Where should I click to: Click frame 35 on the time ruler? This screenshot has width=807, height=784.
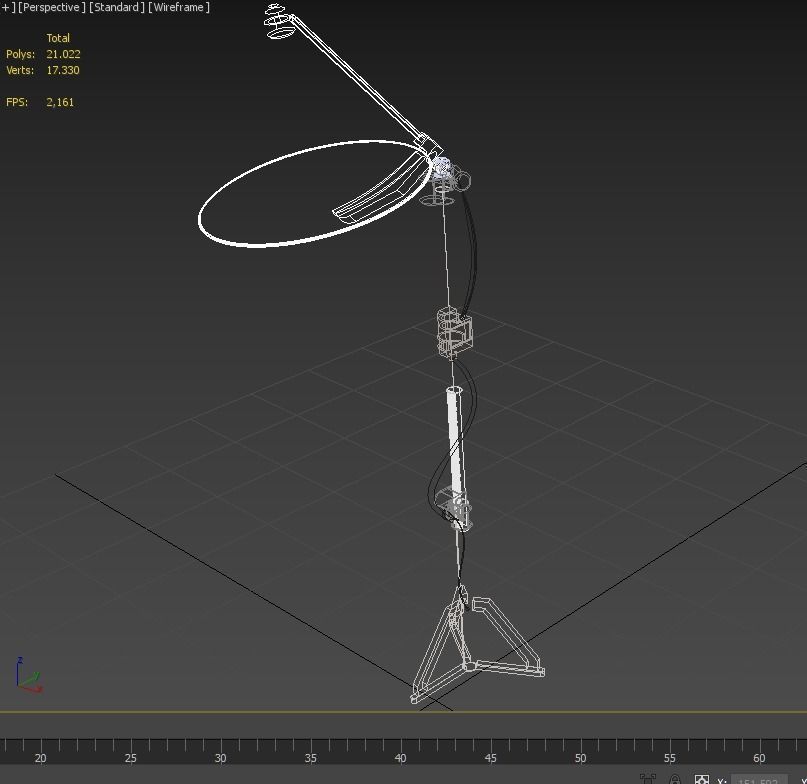pyautogui.click(x=310, y=758)
